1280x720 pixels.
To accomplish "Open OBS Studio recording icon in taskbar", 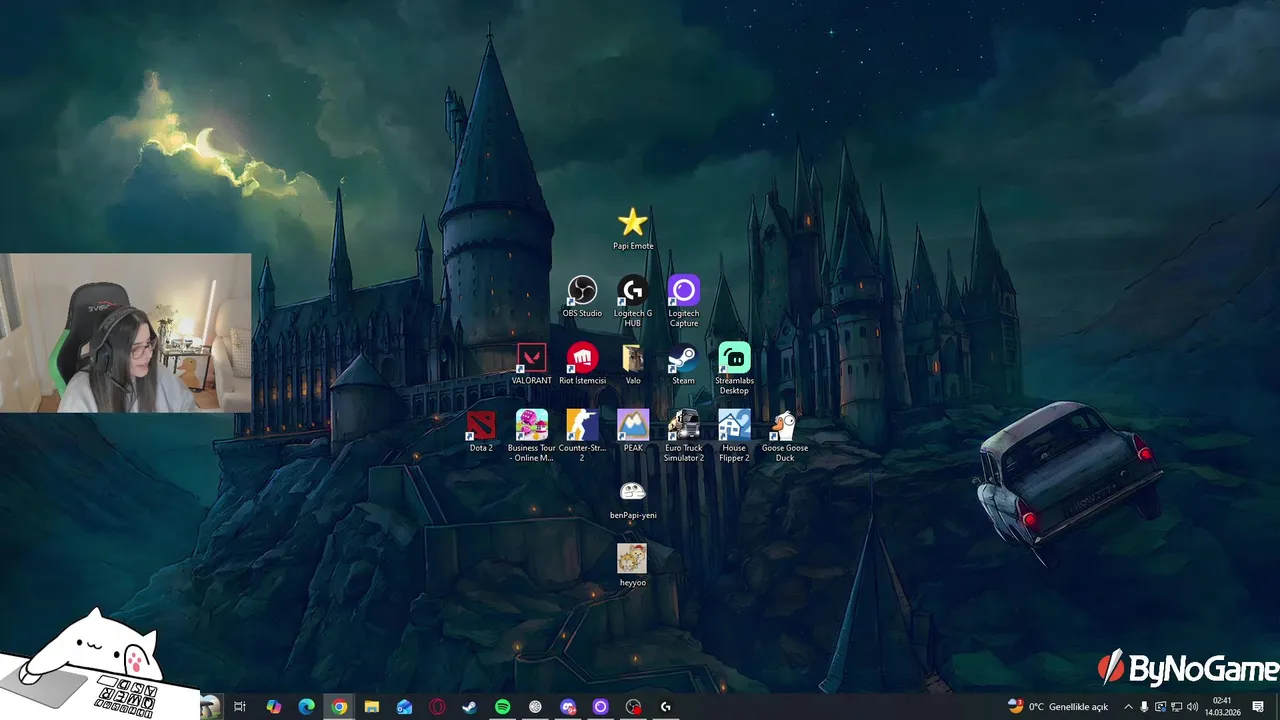I will (633, 707).
